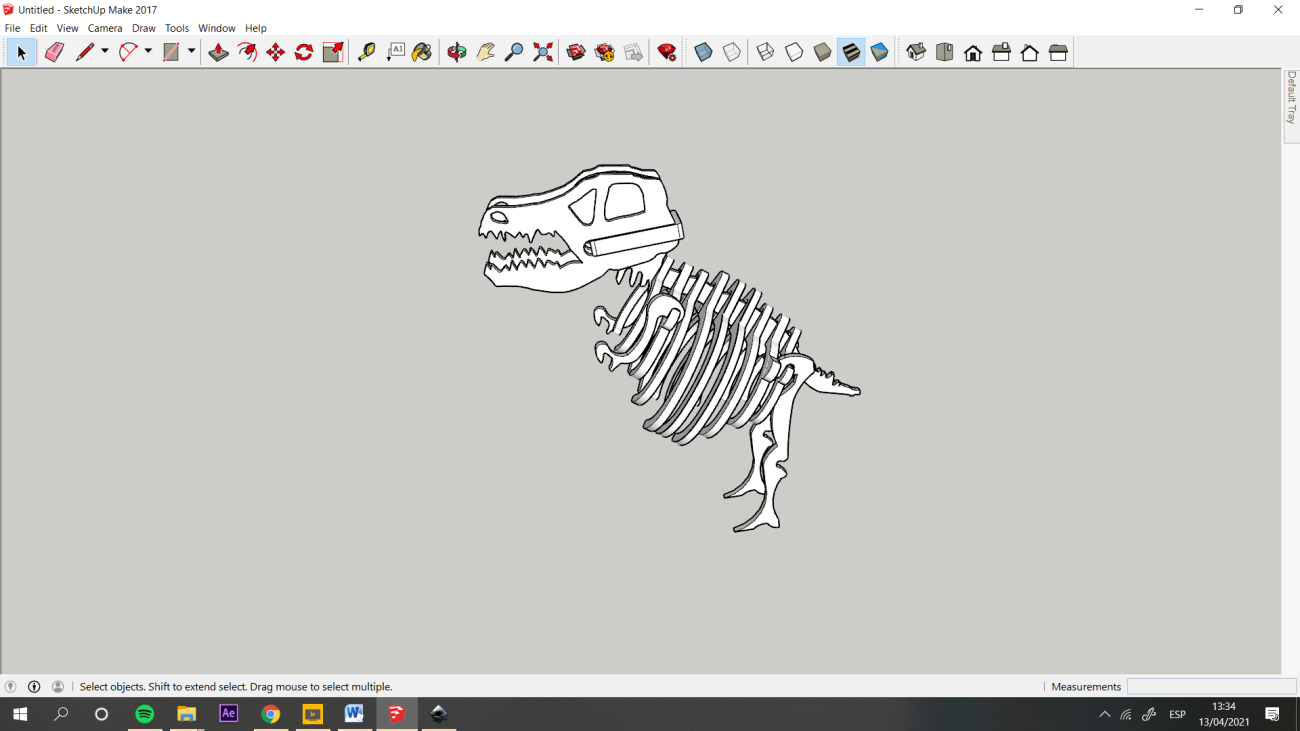Open the 3D Warehouse icon

[576, 53]
